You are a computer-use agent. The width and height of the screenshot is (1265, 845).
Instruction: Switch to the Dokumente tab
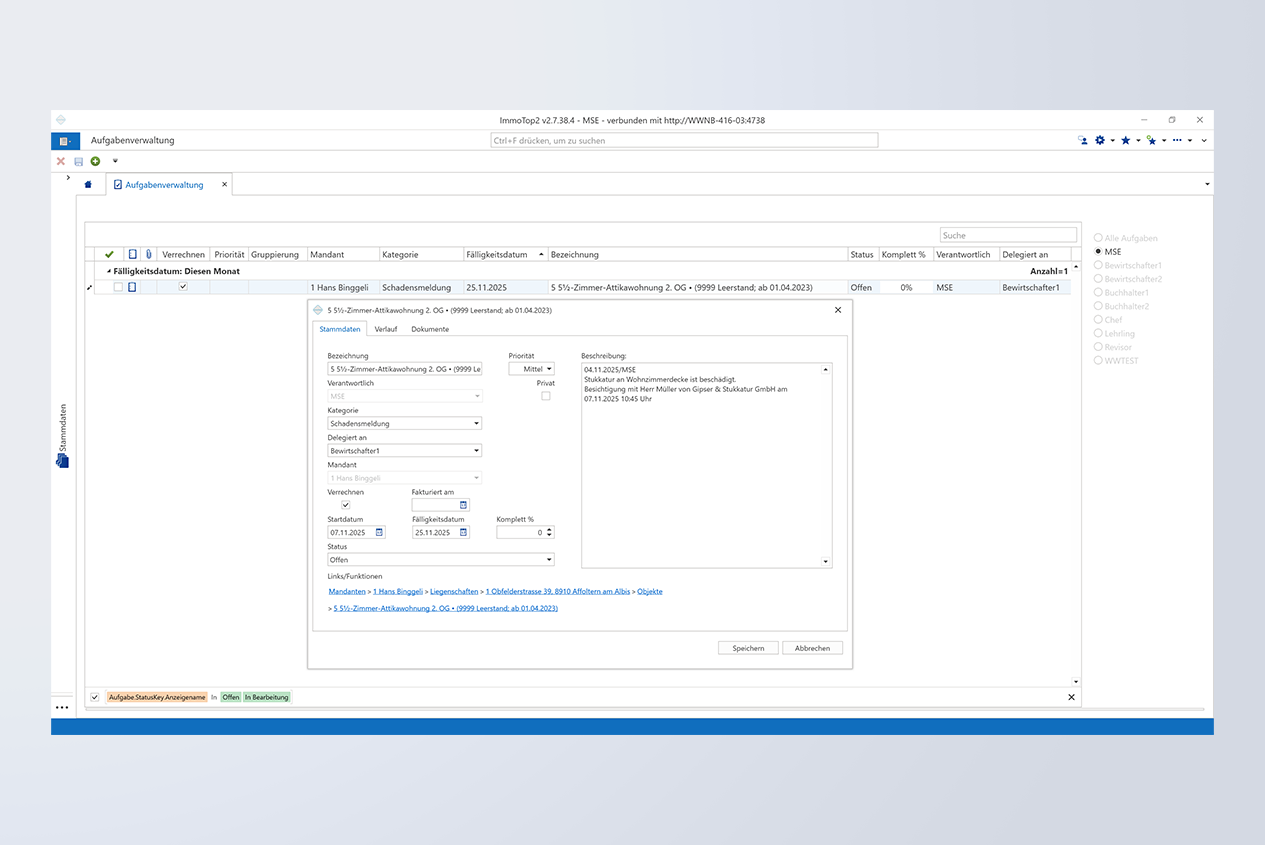tap(430, 329)
